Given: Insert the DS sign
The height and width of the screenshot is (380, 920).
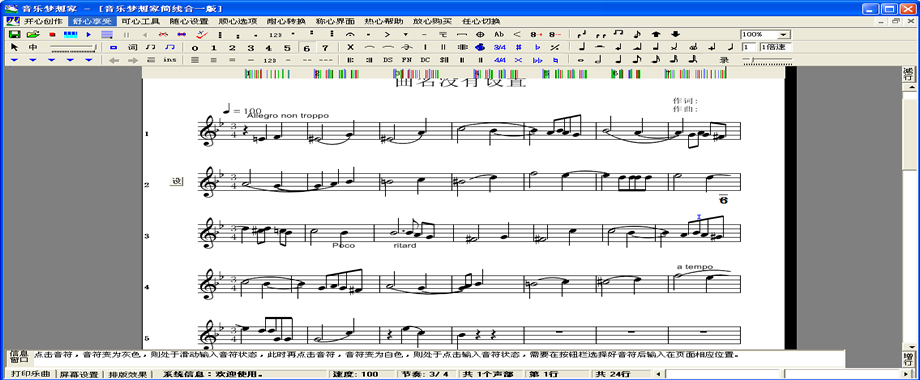Looking at the screenshot, I should 388,60.
